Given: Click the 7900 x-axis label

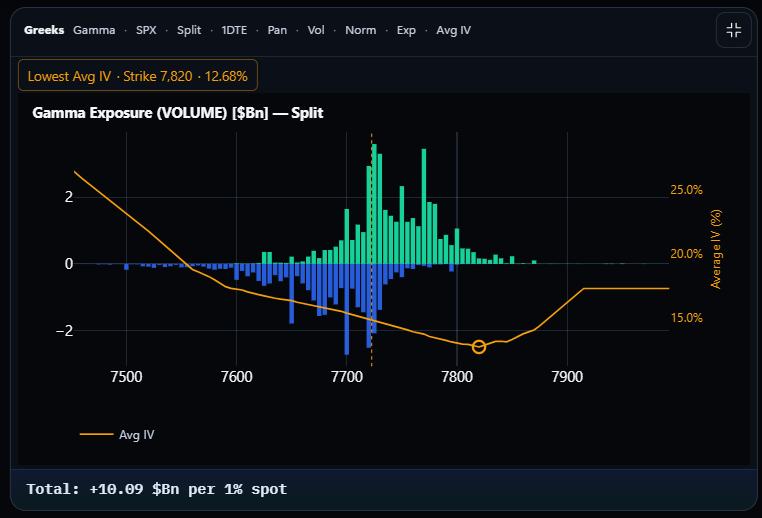Looking at the screenshot, I should click(x=567, y=377).
